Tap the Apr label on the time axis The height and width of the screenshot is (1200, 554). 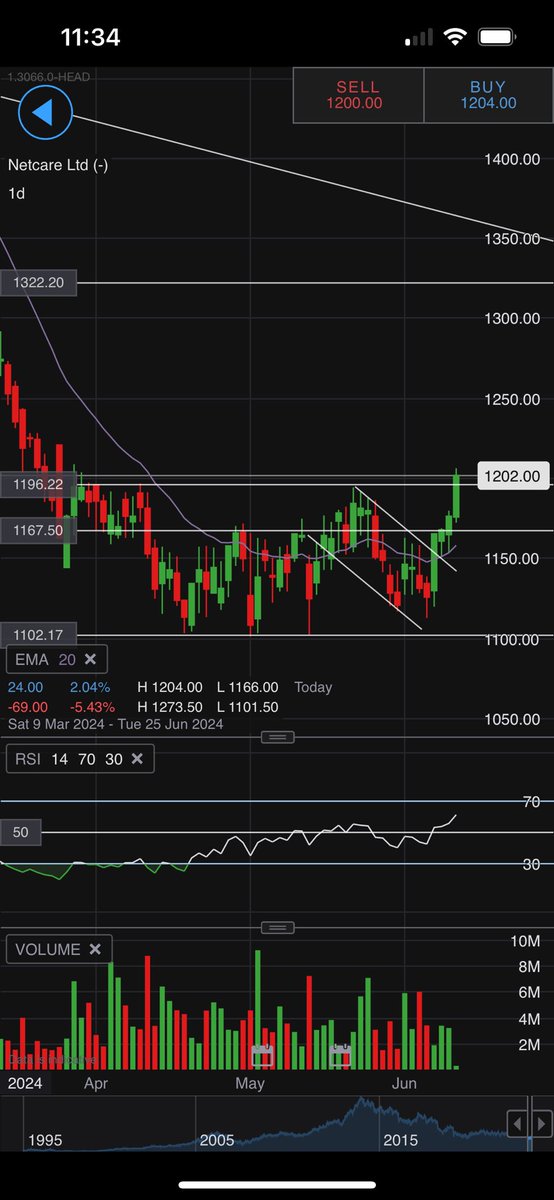[x=96, y=1083]
